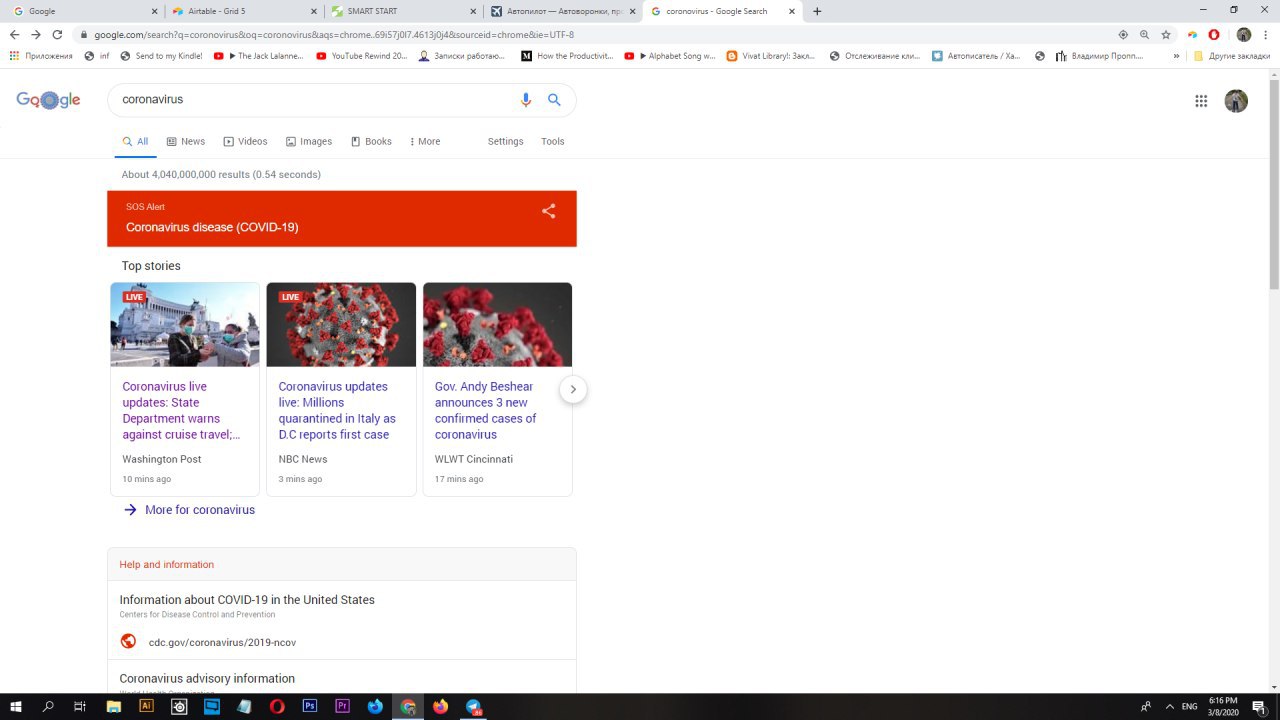
Task: Click the blue magnifier search button
Action: point(554,100)
